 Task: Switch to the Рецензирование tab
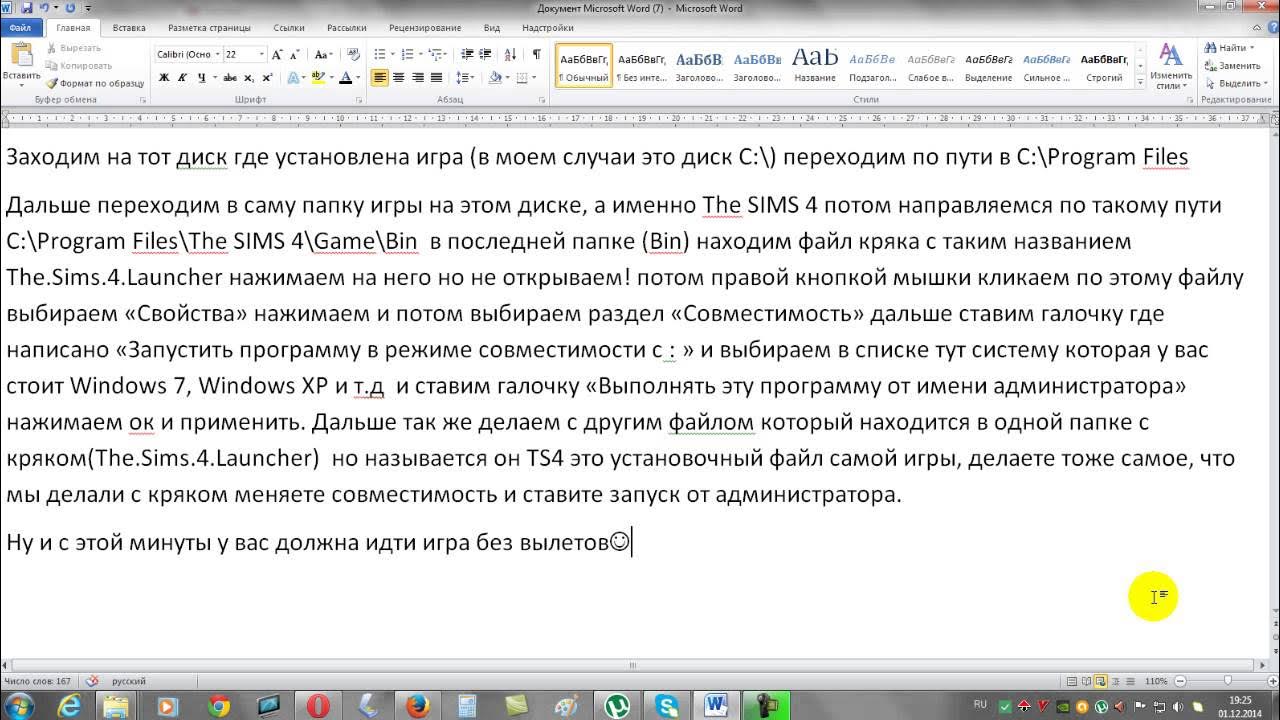point(425,28)
